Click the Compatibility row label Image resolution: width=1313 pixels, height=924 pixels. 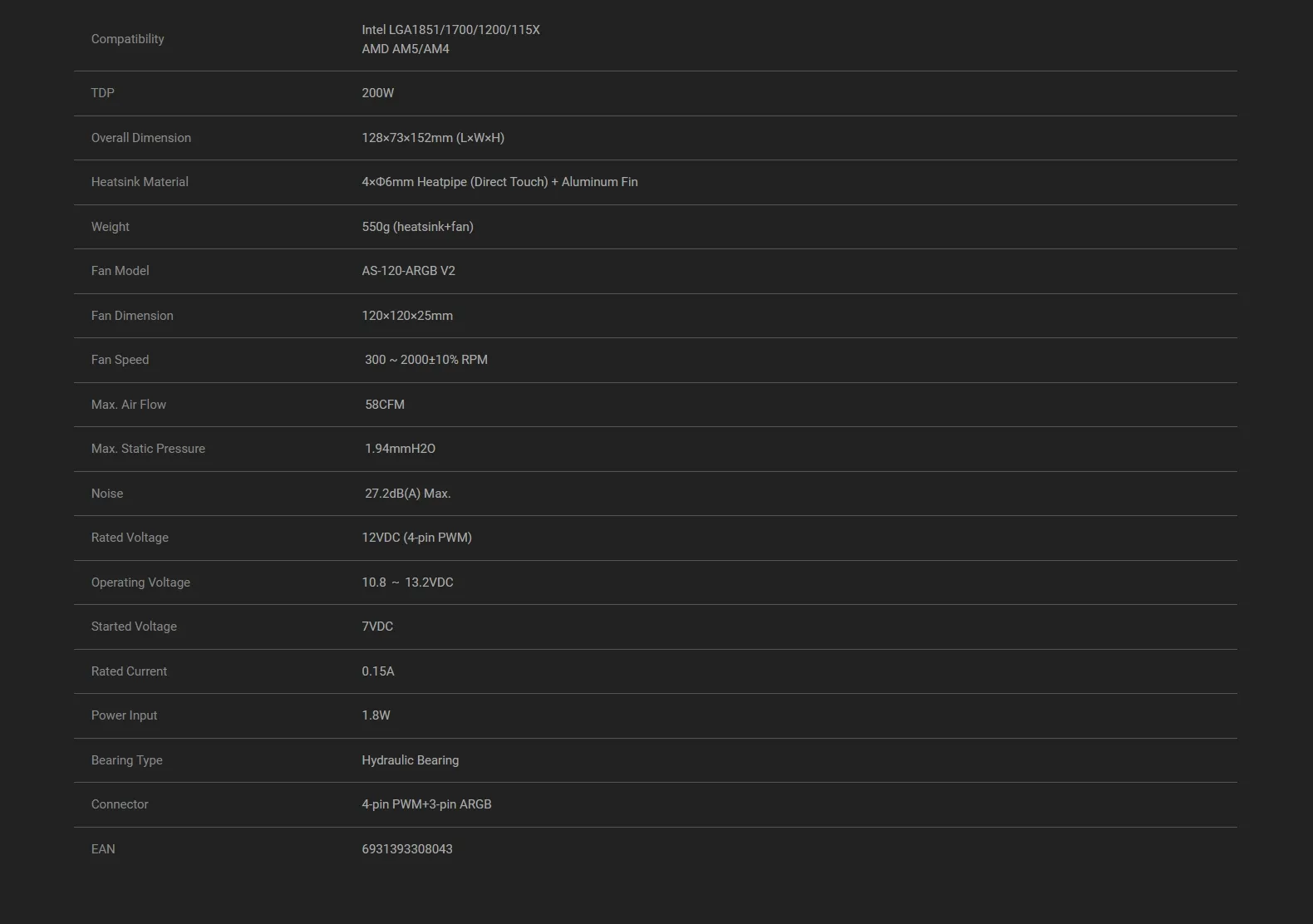127,39
